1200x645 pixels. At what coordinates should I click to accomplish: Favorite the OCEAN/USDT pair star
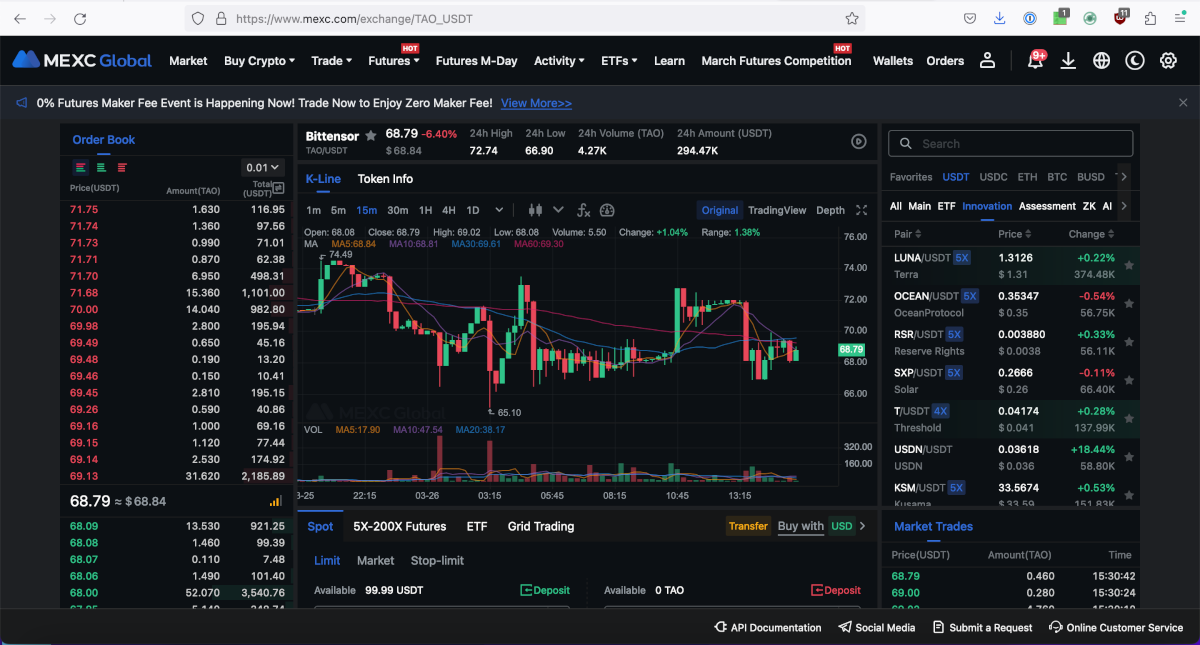coord(1129,303)
